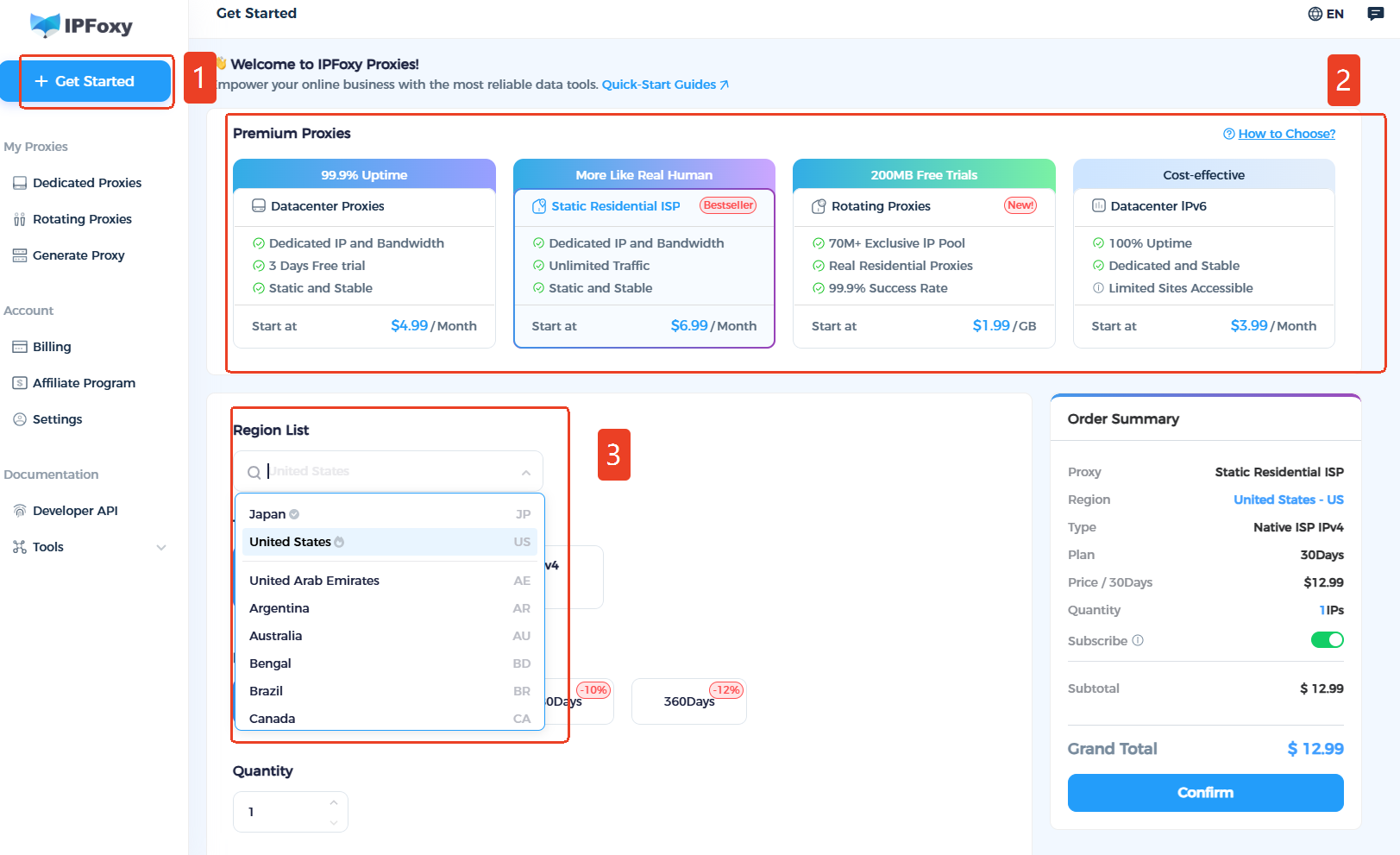Viewport: 1400px width, 855px height.
Task: Click the Datacenter Proxies card icon
Action: point(258,206)
